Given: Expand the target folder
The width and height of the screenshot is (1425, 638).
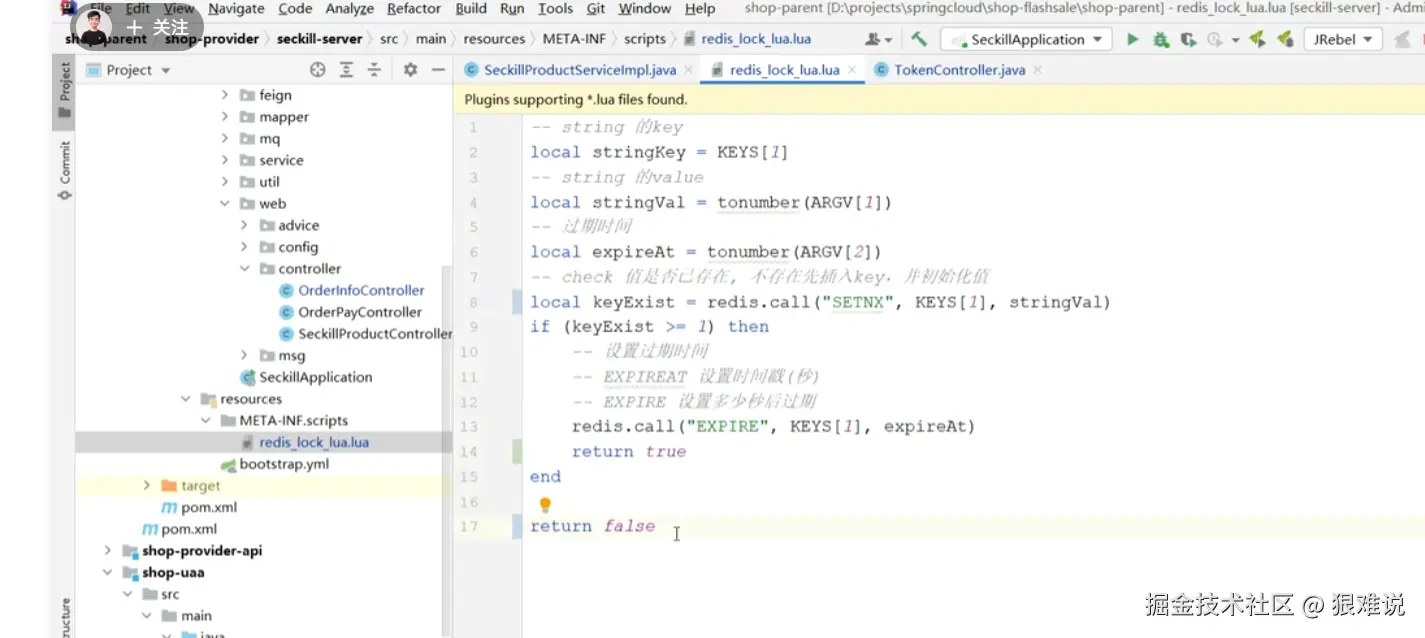Looking at the screenshot, I should click(x=147, y=485).
